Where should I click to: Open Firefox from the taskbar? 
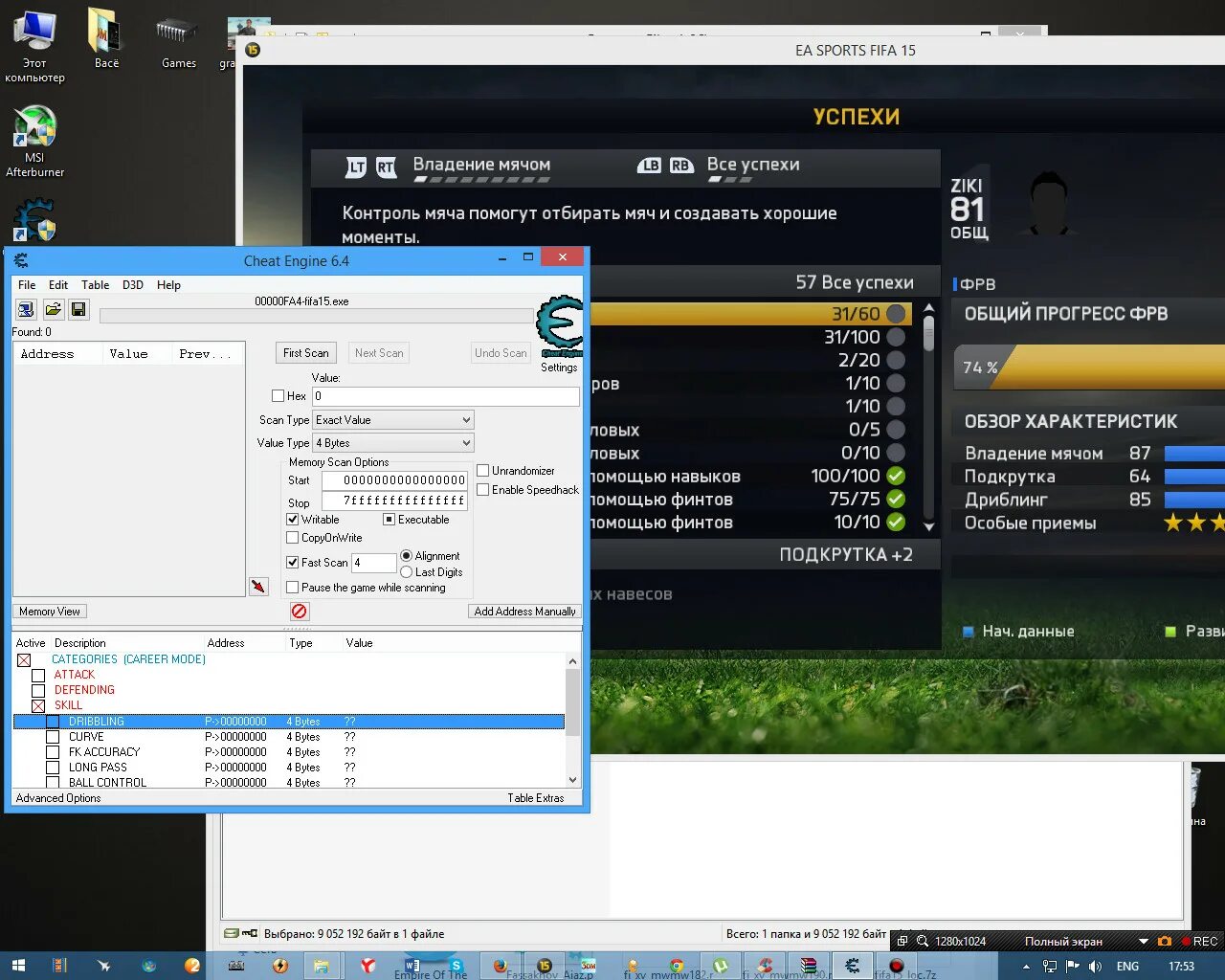(x=500, y=966)
